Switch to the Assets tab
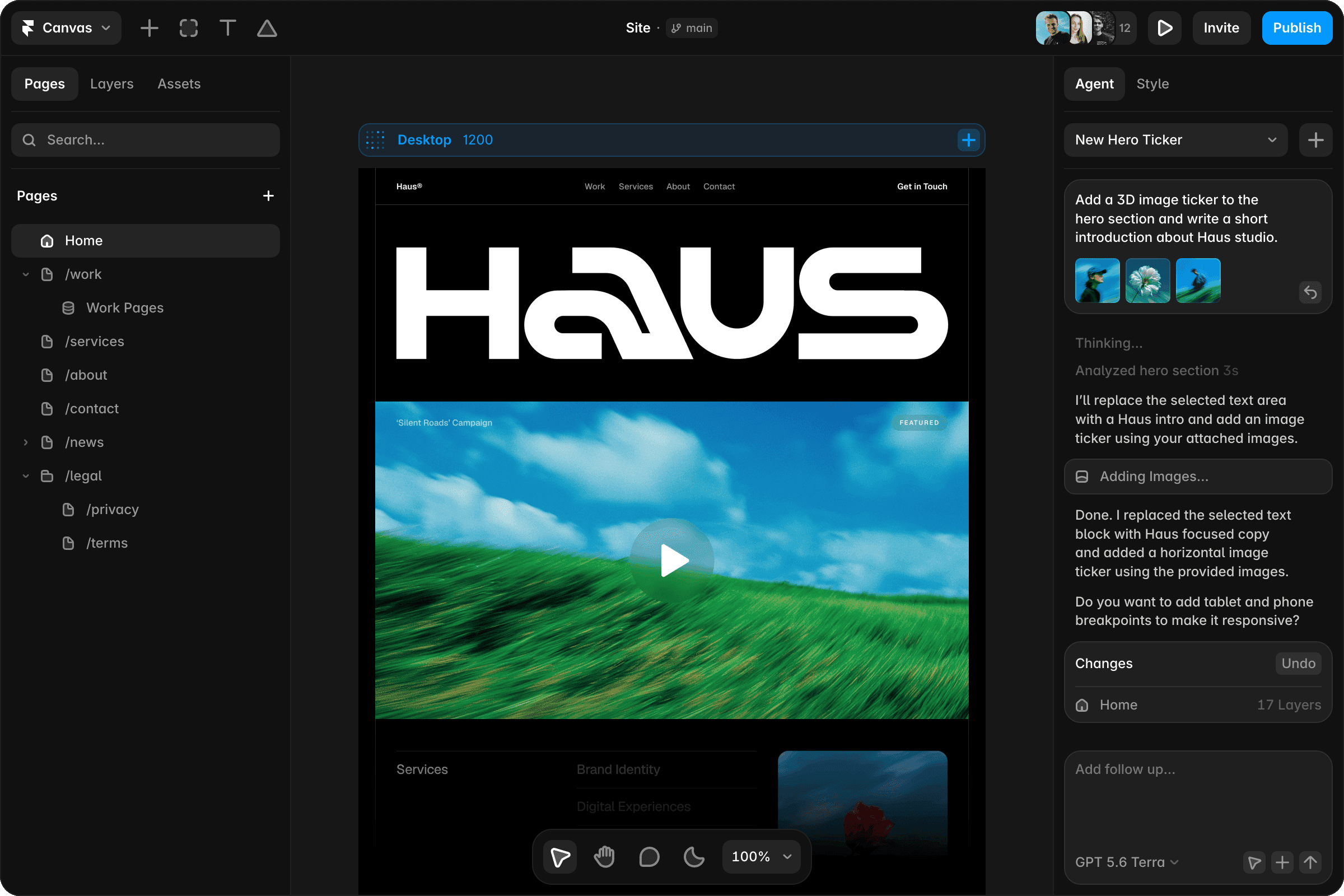Screen dimensions: 1344x896 (x=179, y=84)
